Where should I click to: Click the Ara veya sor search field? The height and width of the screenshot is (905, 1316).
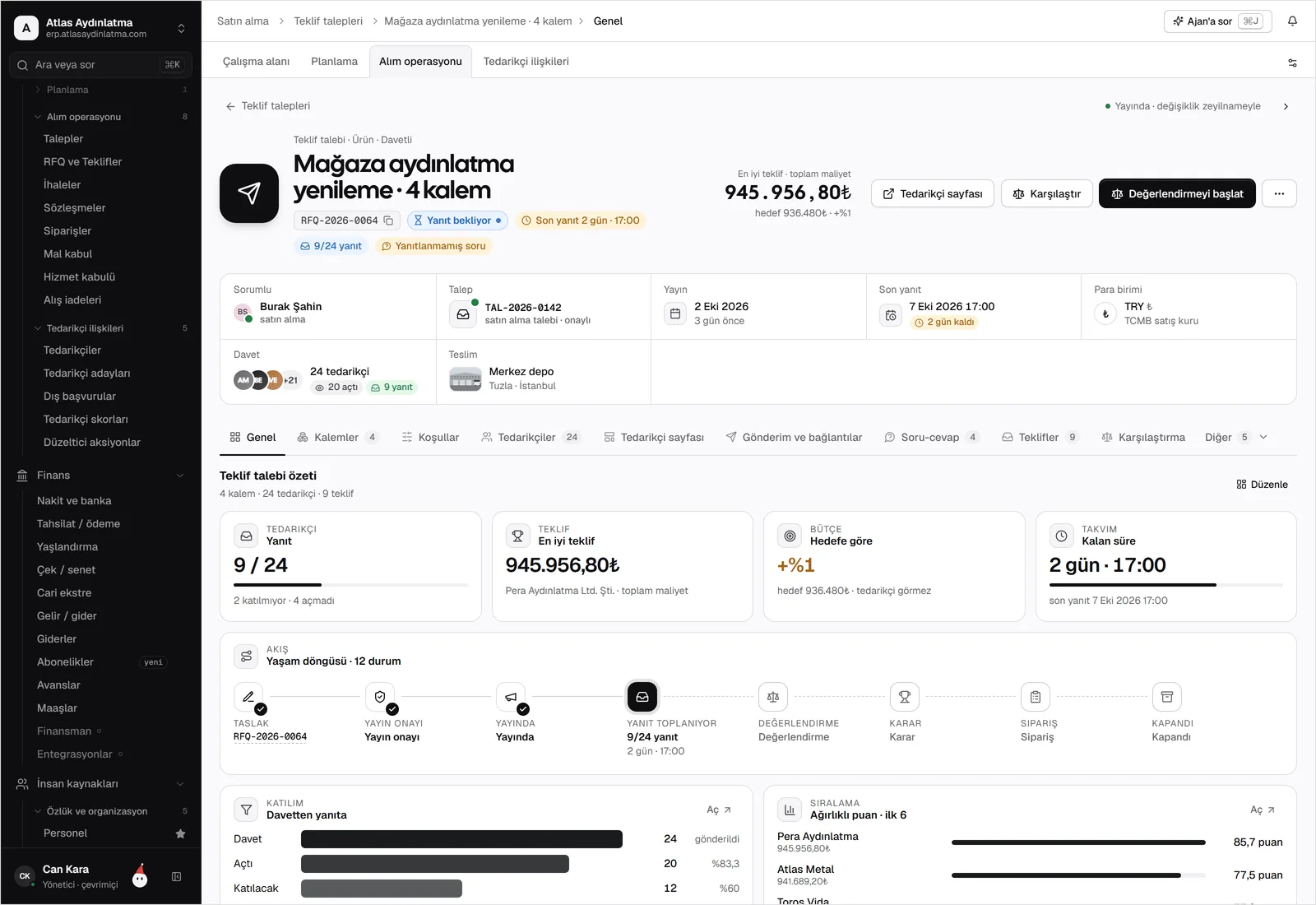pos(100,65)
